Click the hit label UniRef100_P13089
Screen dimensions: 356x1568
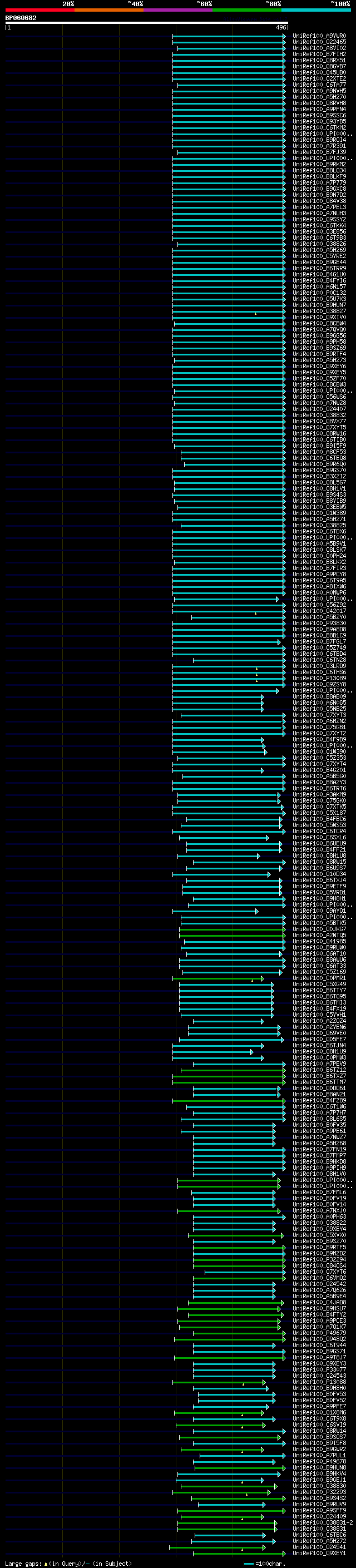[319, 678]
